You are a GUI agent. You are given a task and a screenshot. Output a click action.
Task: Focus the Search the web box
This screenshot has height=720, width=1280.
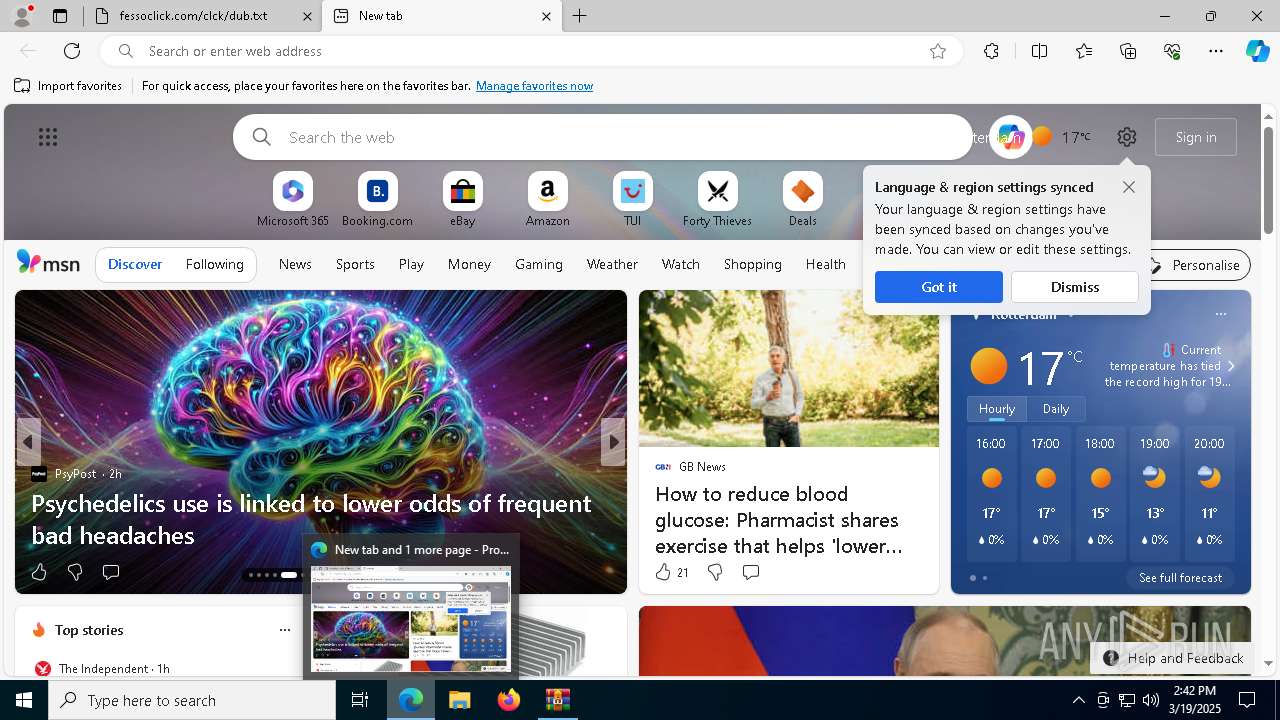pos(603,137)
